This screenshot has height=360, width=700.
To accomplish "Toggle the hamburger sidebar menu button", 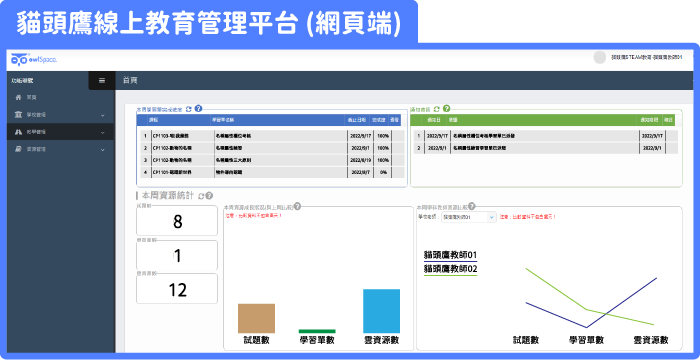I will coord(102,80).
